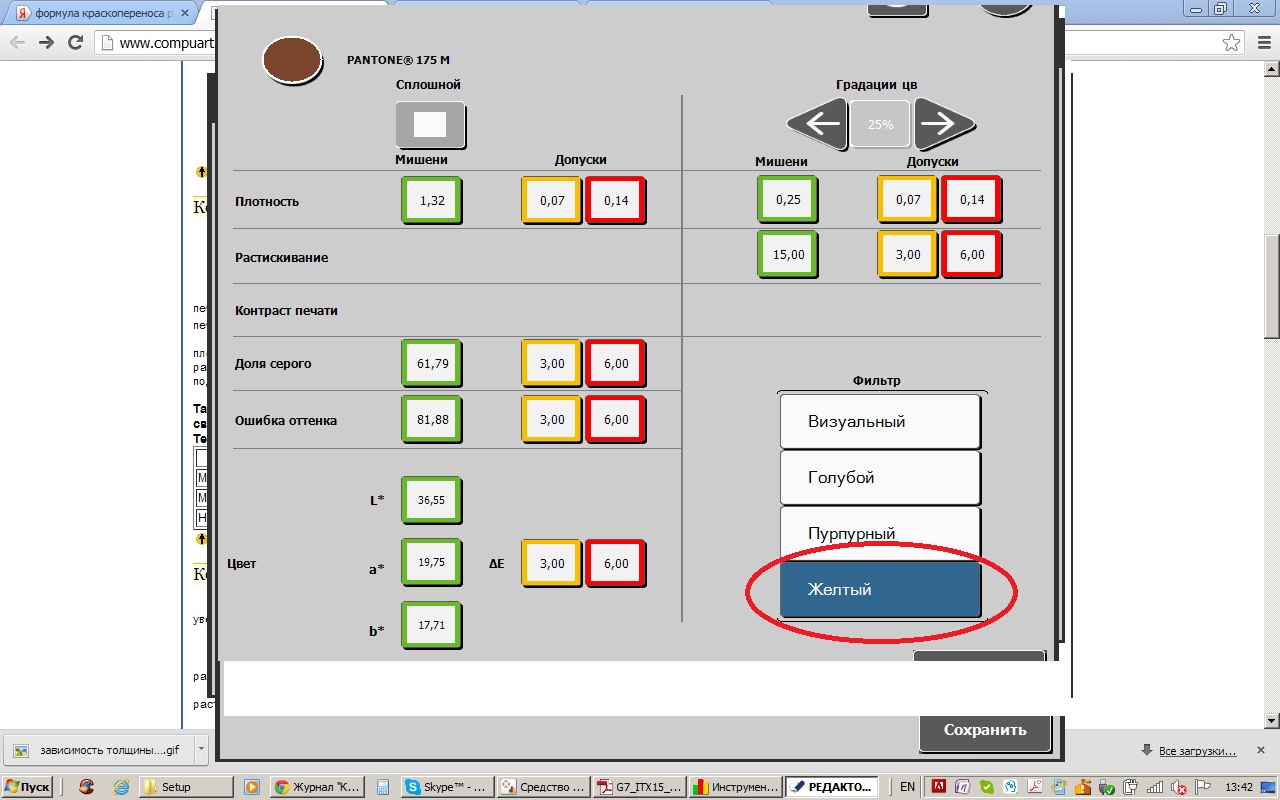Edit Ошибка оттенка red tolerance 6,00
Image resolution: width=1280 pixels, height=800 pixels.
[x=615, y=419]
